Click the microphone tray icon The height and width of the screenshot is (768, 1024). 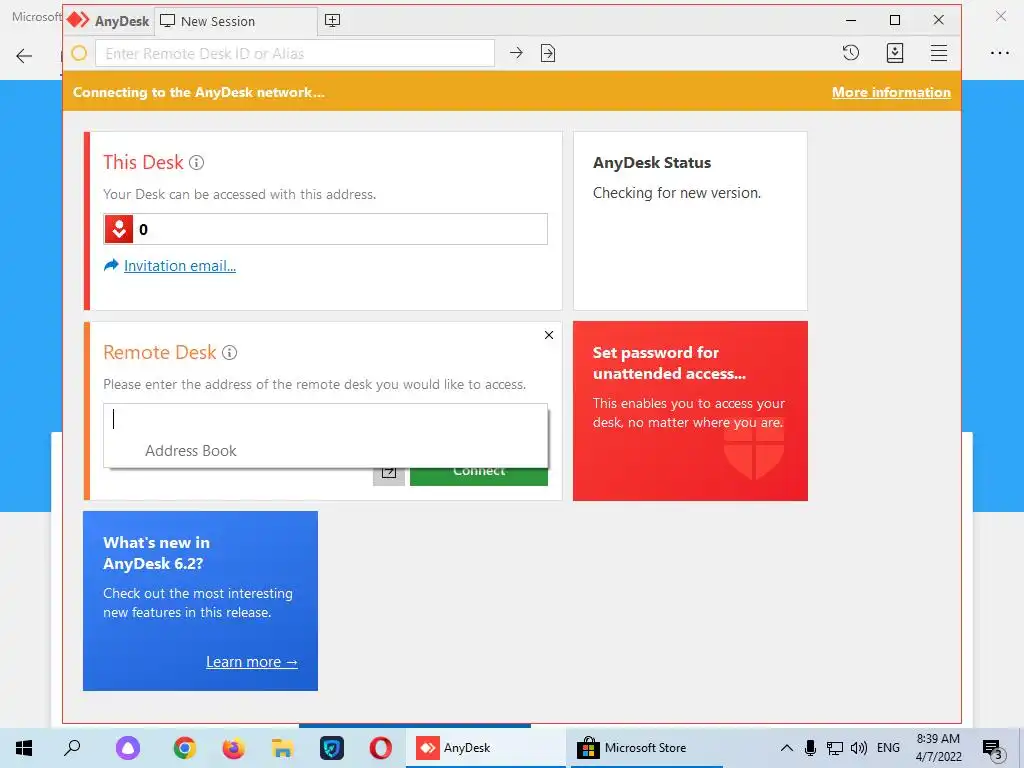pos(810,748)
